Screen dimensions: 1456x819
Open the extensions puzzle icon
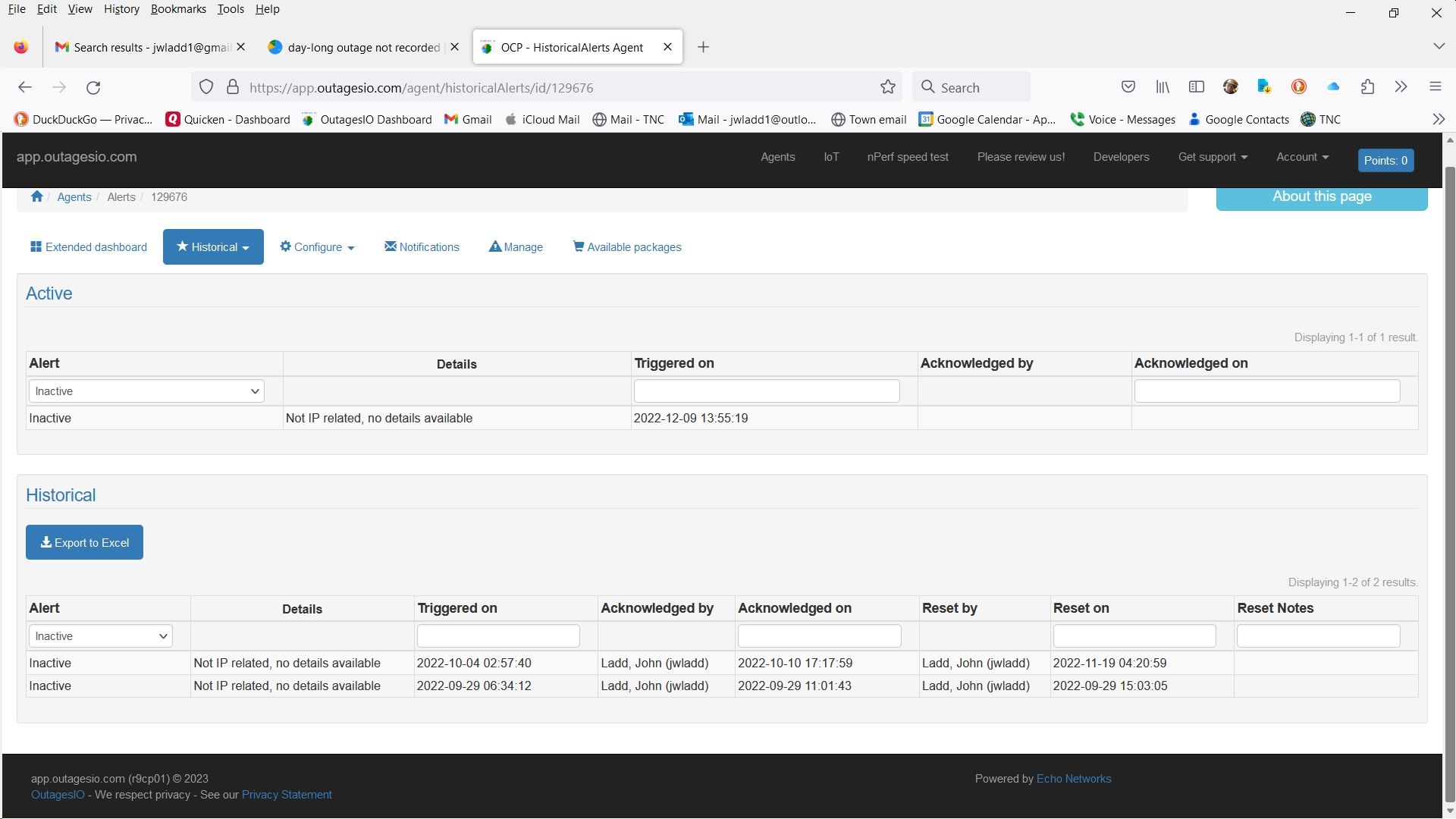[x=1367, y=87]
